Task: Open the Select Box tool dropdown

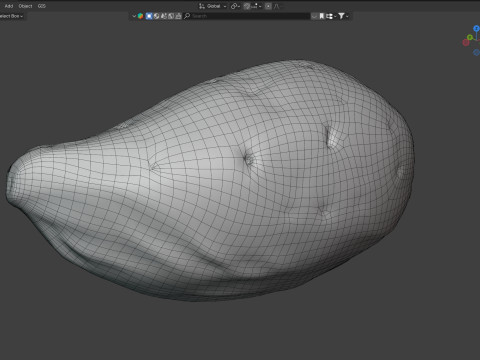Action: tap(11, 16)
